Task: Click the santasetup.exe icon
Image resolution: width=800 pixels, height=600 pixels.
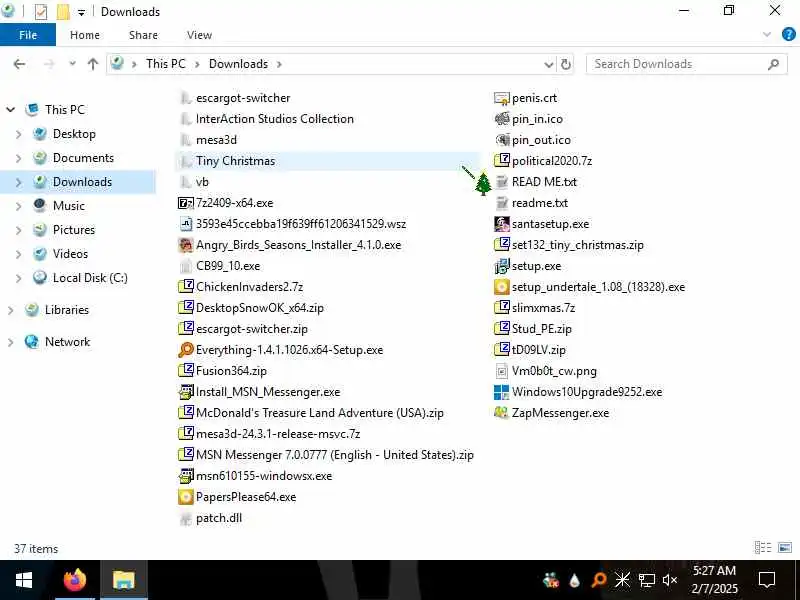Action: (502, 224)
